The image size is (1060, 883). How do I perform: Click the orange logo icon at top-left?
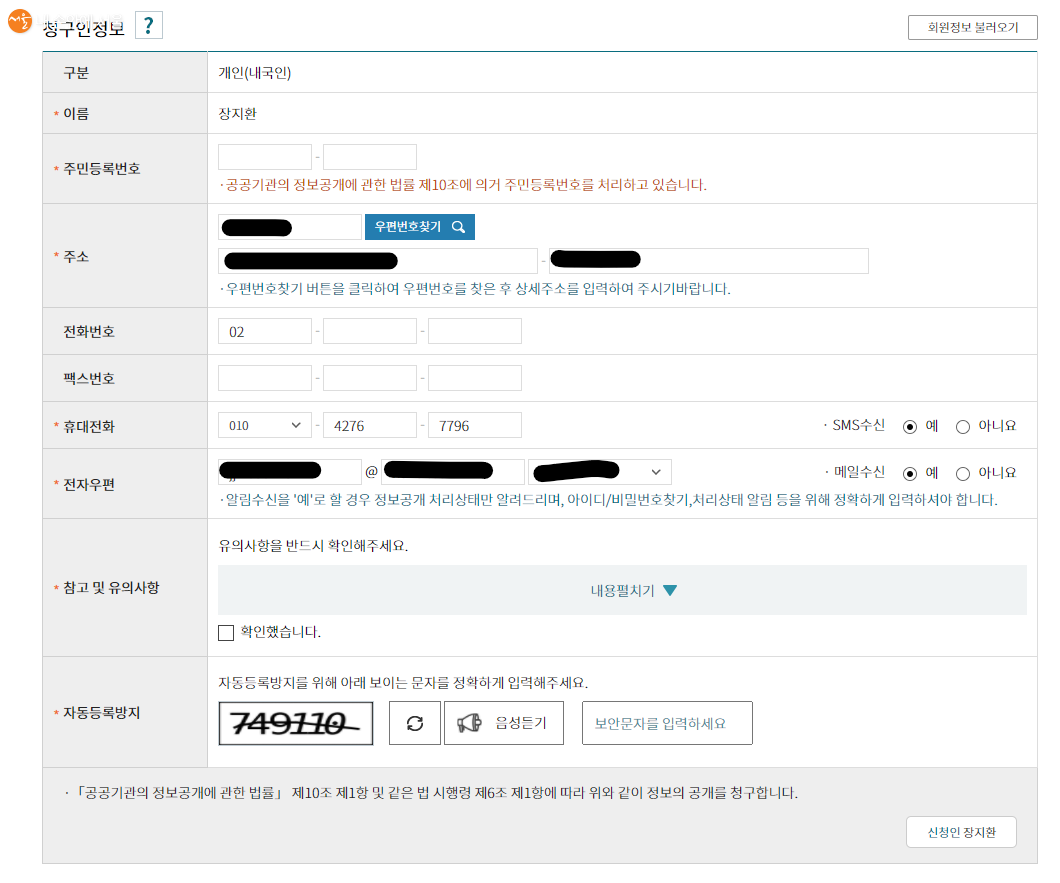[19, 21]
